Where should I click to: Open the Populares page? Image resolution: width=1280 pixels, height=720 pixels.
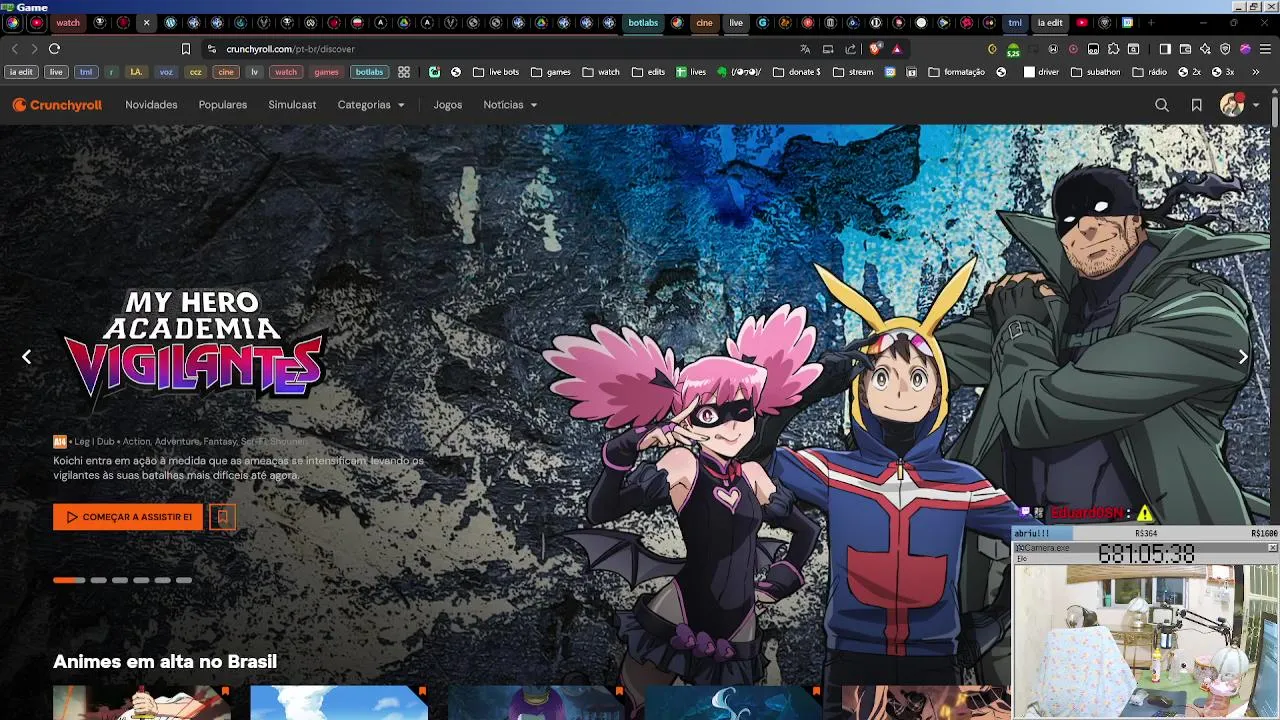click(223, 105)
